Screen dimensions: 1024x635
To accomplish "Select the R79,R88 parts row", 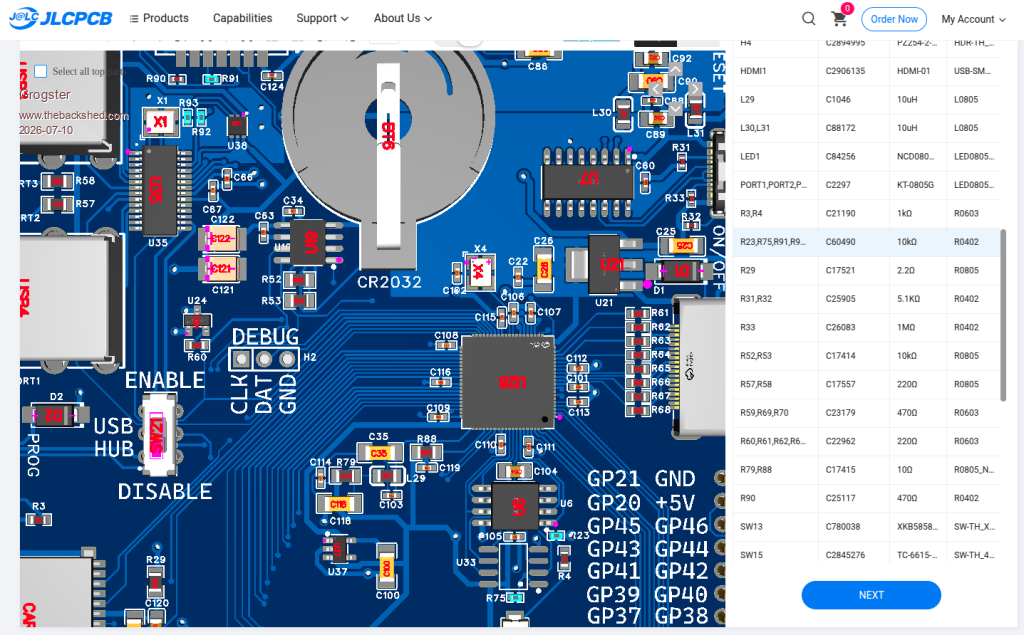I will point(867,469).
